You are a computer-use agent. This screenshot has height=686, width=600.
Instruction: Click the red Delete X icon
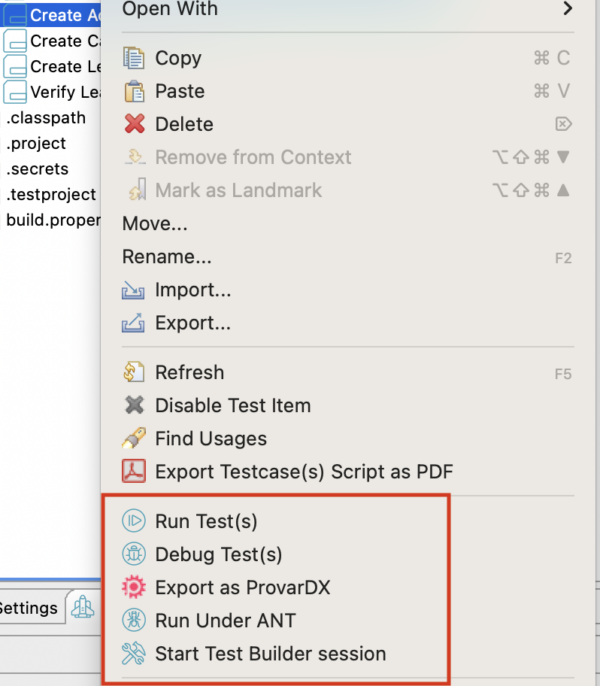point(134,124)
